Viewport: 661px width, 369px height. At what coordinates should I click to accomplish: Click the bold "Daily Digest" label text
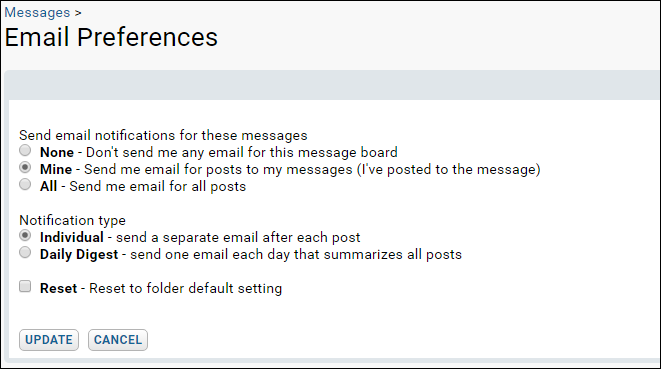tap(79, 255)
